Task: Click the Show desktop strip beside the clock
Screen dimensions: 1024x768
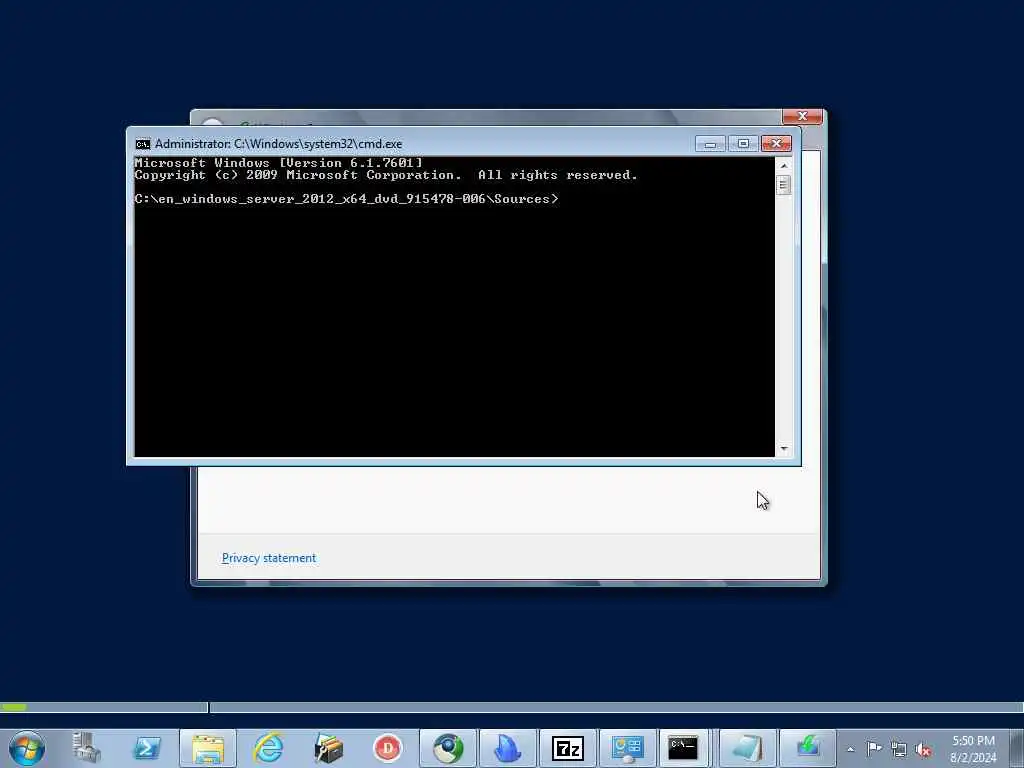Action: coord(1017,748)
